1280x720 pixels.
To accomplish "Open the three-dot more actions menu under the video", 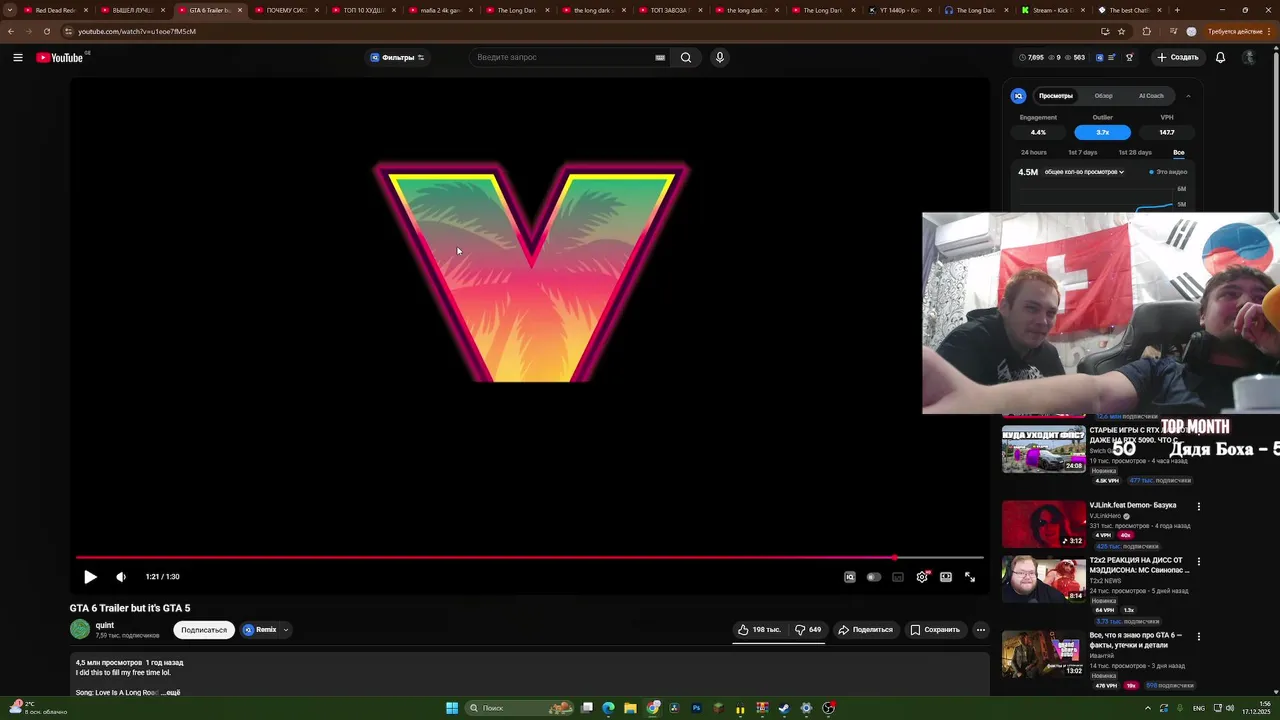I will coord(981,630).
